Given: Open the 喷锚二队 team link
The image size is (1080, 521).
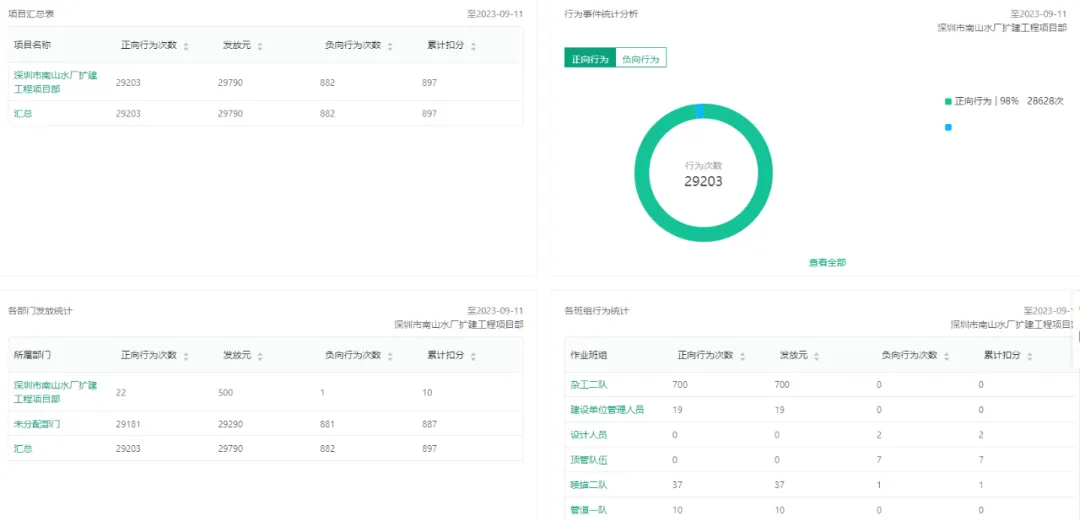Looking at the screenshot, I should (x=588, y=485).
